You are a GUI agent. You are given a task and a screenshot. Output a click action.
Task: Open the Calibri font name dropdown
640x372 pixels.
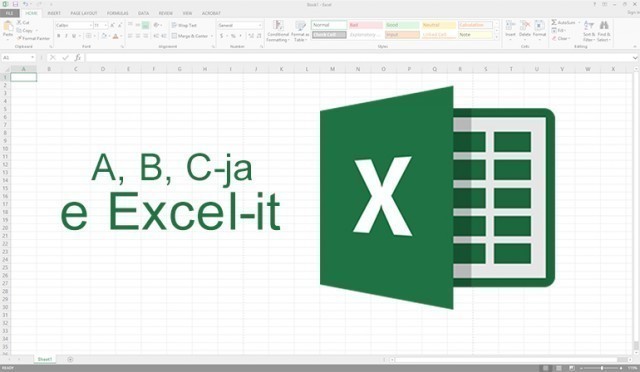tap(91, 25)
